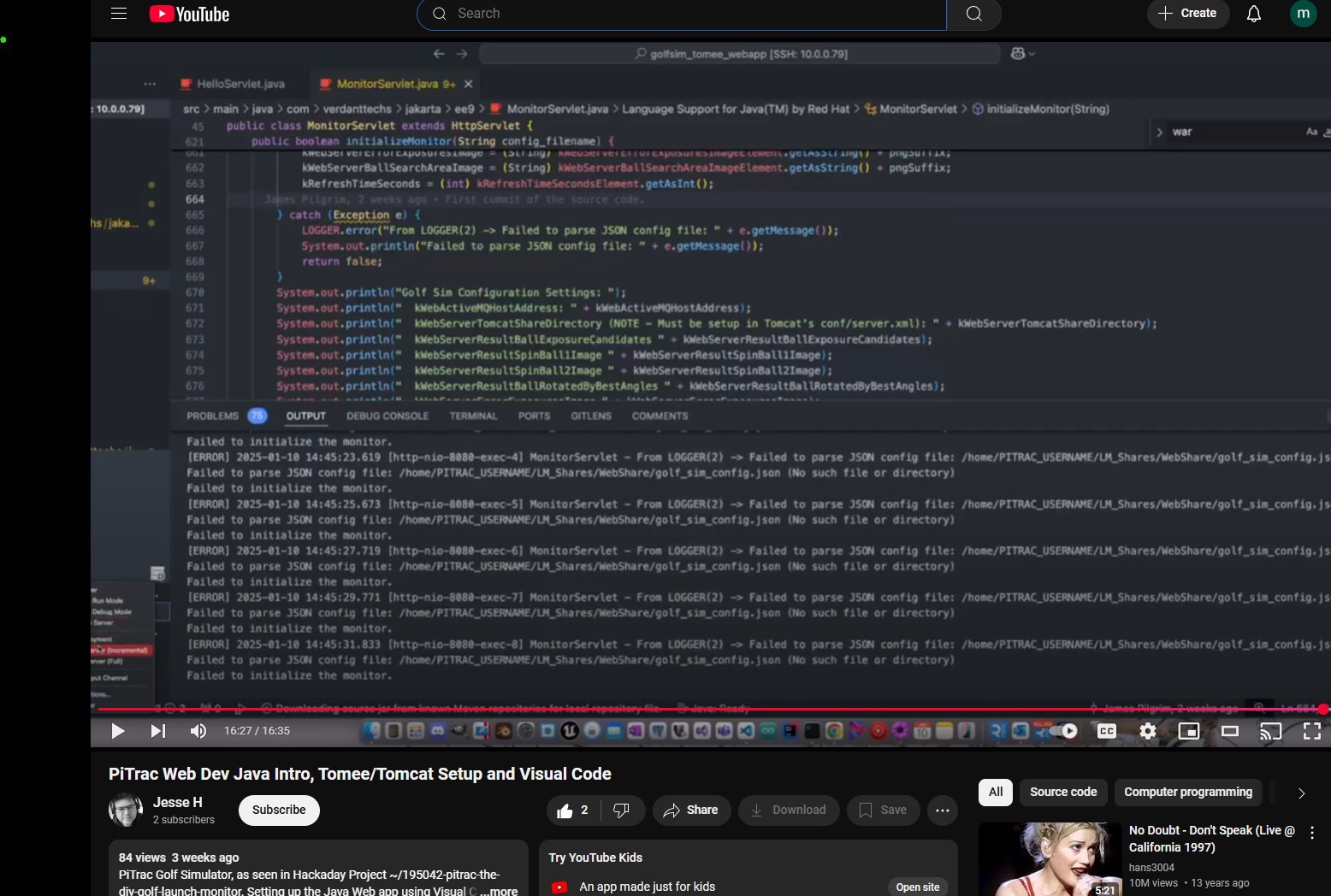The width and height of the screenshot is (1331, 896).
Task: Click the YouTube logo home link
Action: 189,14
